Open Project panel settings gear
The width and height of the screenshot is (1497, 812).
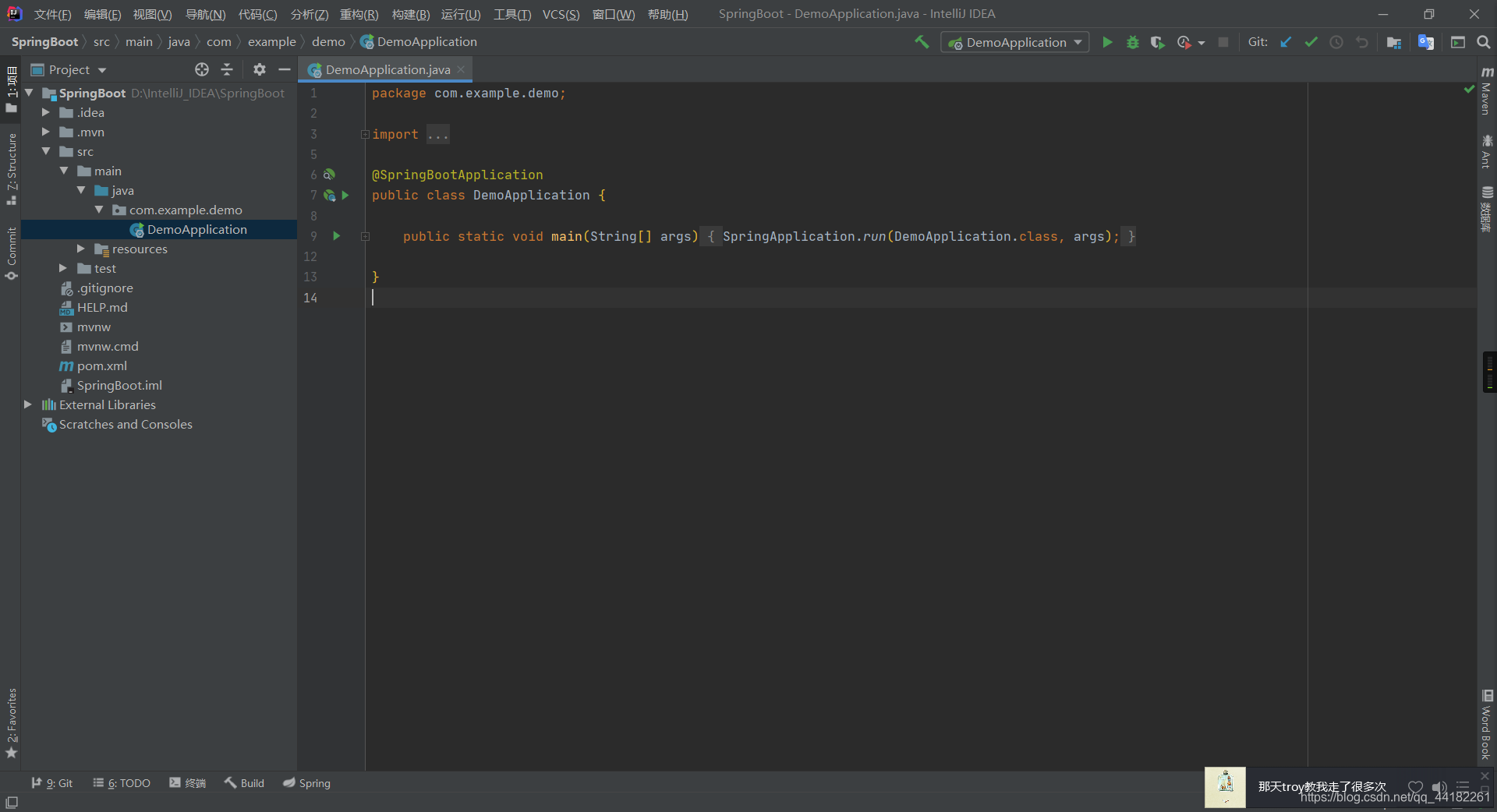point(260,69)
